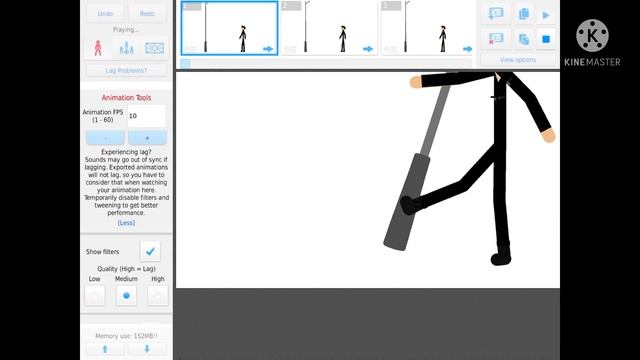The height and width of the screenshot is (360, 640).
Task: Click the Playing... status text
Action: tap(126, 30)
